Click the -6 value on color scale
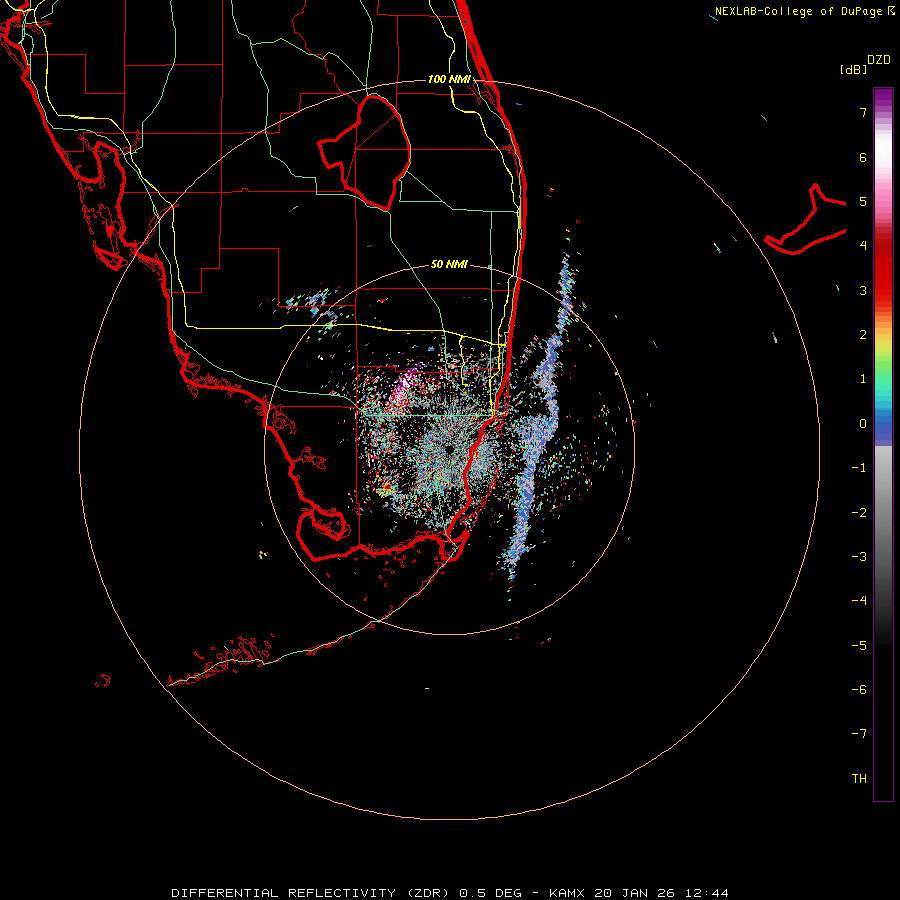900x900 pixels. click(x=859, y=690)
